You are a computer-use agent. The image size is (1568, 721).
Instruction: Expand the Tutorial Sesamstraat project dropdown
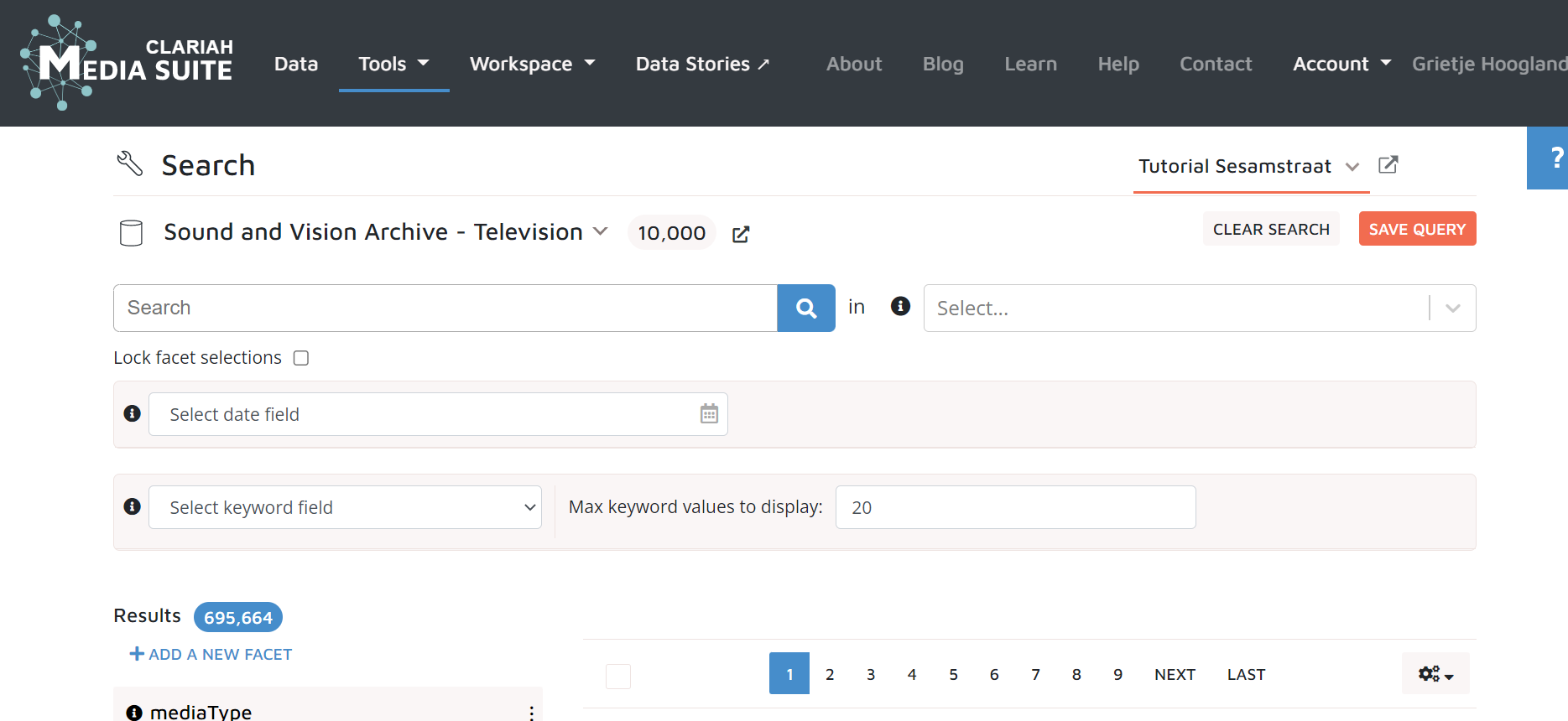tap(1352, 167)
